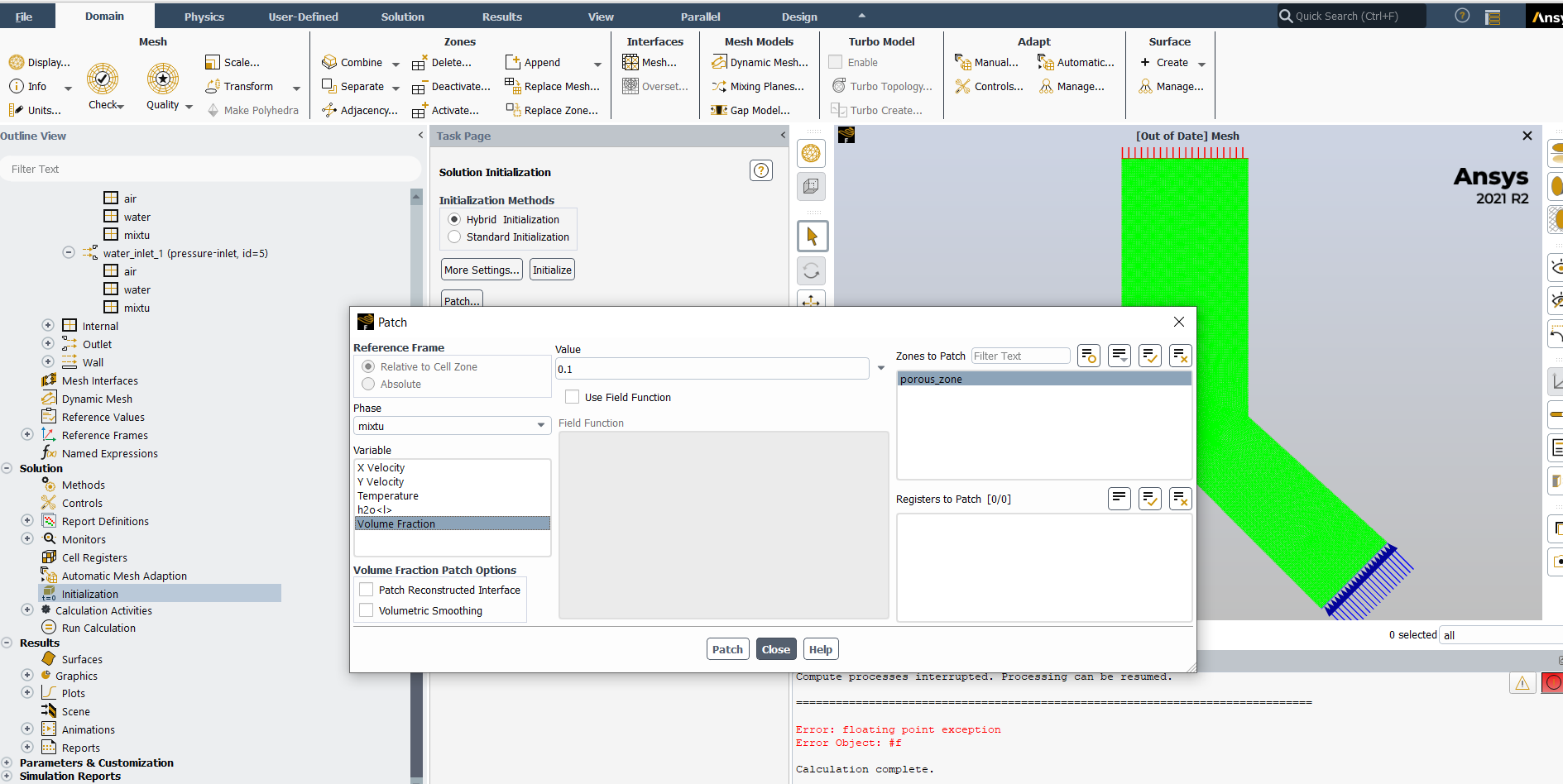Open More Settings for initialization
Screen dimensions: 1563x784
pos(482,270)
